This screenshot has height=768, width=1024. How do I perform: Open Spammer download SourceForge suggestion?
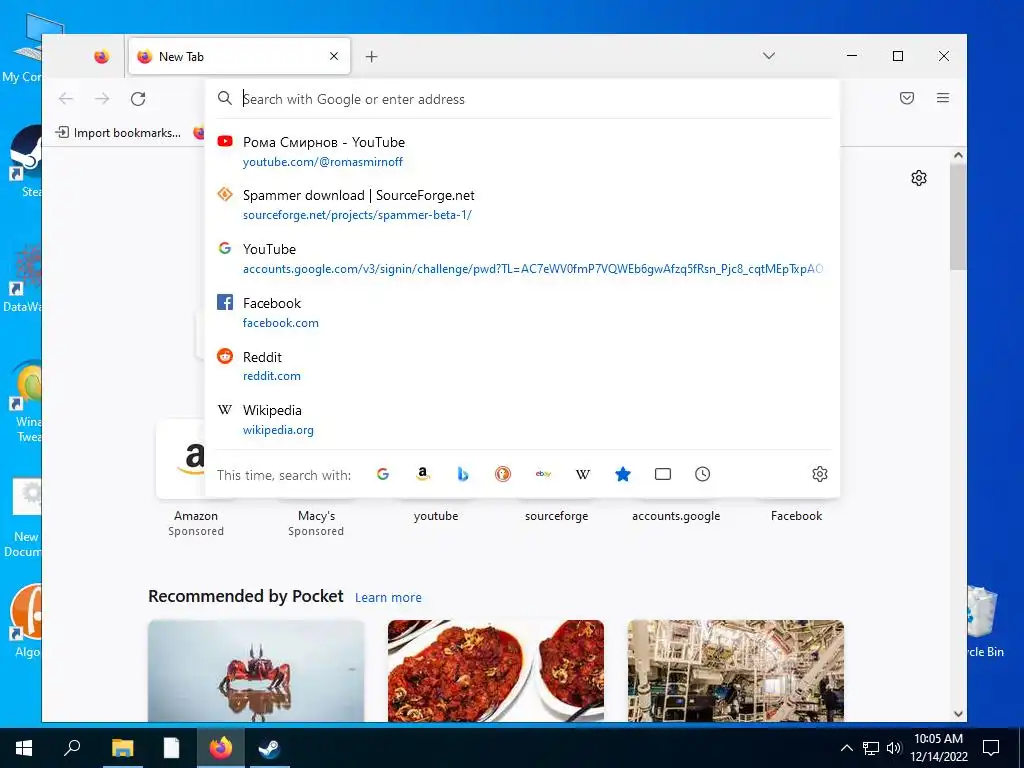pyautogui.click(x=522, y=205)
